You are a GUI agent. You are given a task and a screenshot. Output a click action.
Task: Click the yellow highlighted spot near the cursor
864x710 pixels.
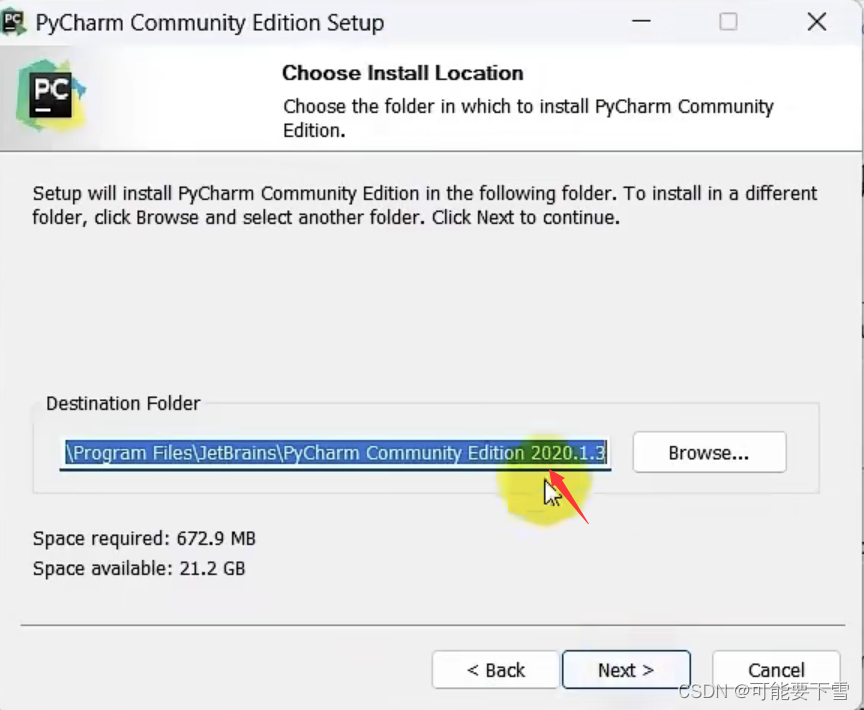click(545, 490)
